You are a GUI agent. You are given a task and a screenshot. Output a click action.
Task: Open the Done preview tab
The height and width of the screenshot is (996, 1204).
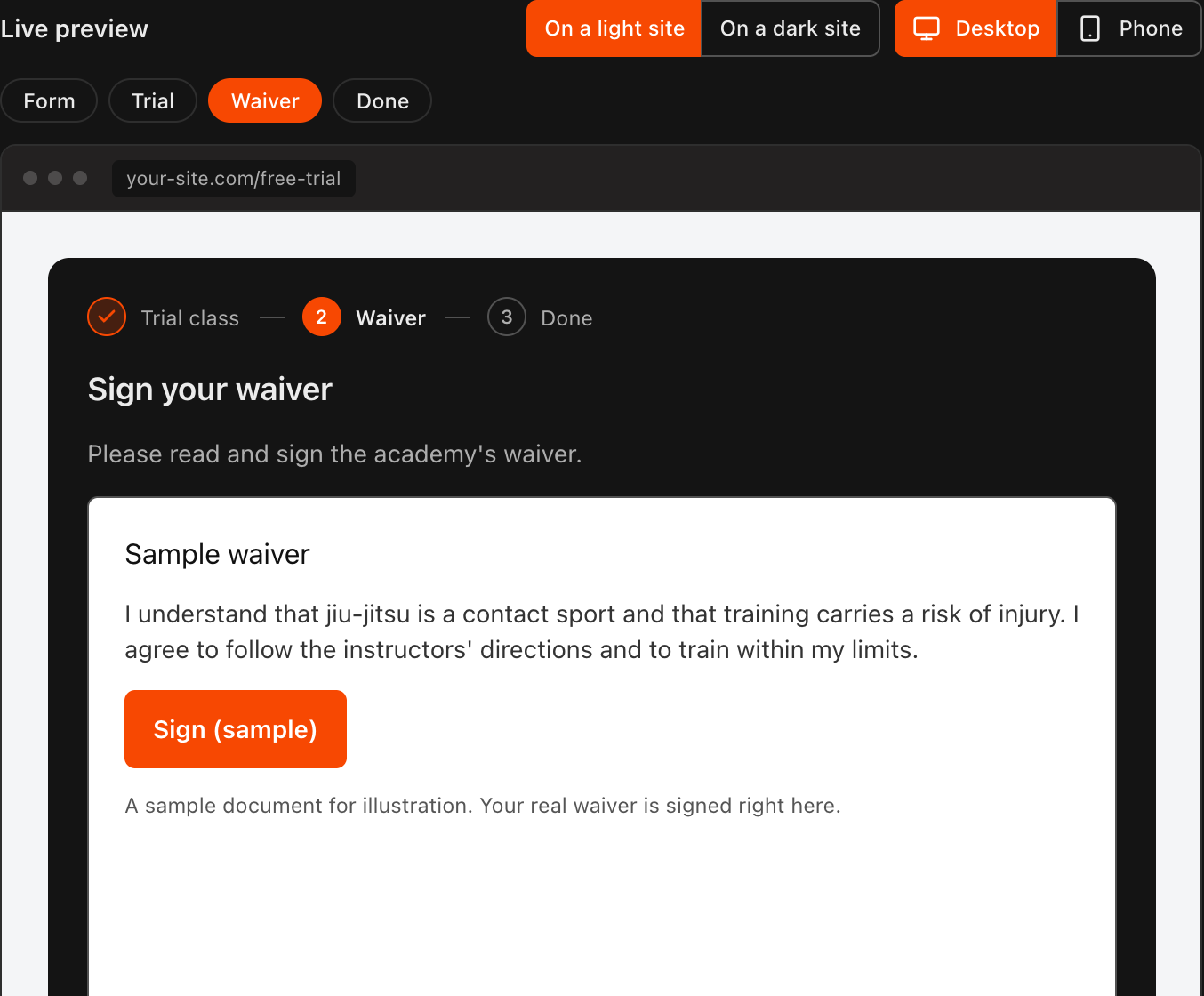pos(382,100)
